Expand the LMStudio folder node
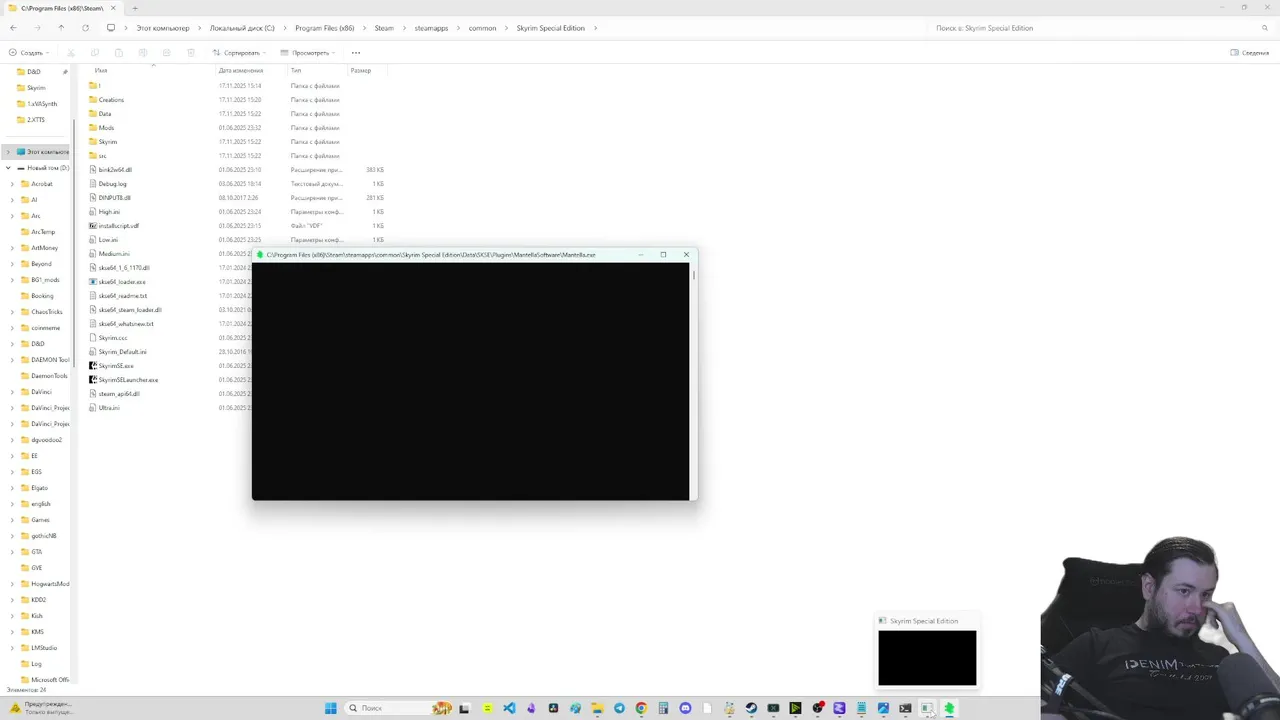This screenshot has width=1280, height=720. point(12,648)
